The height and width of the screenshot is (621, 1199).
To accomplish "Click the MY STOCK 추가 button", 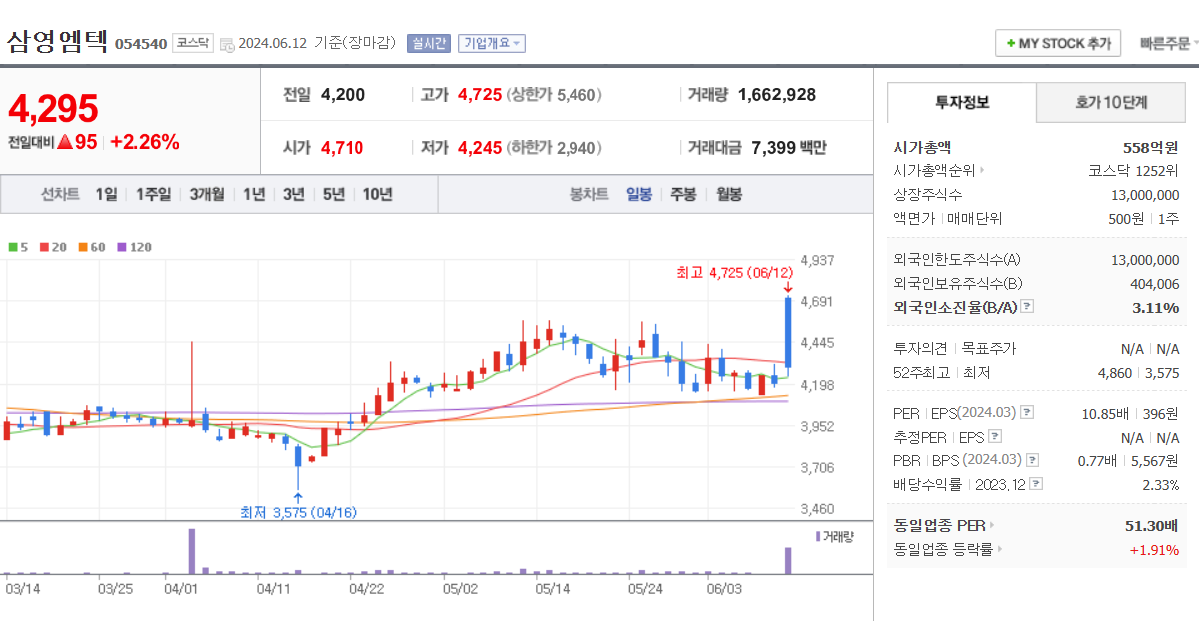I will 1058,44.
